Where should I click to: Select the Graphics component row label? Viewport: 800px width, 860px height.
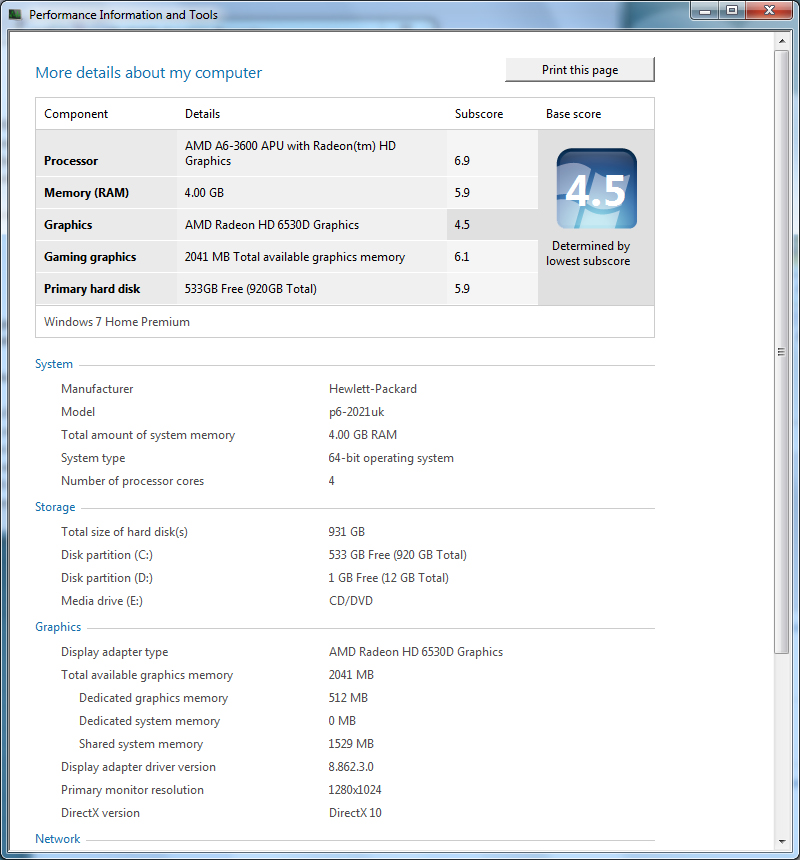point(68,224)
